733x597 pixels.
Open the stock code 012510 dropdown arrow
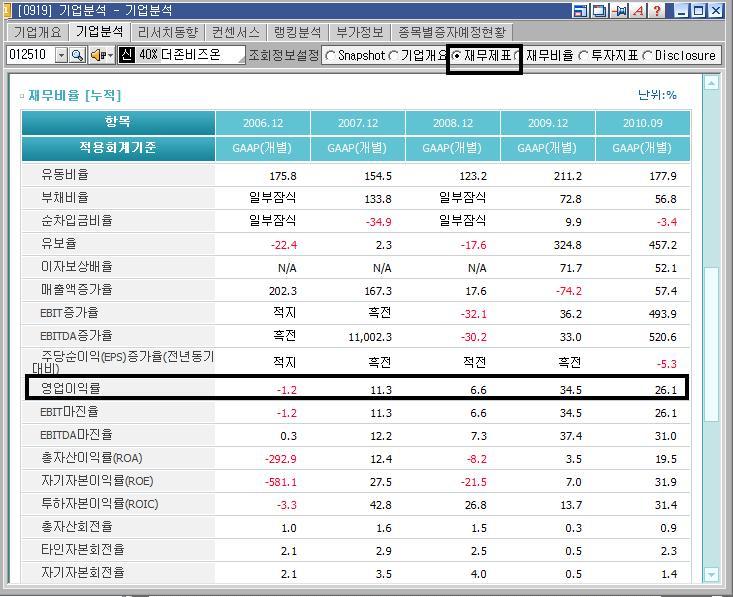tap(61, 55)
